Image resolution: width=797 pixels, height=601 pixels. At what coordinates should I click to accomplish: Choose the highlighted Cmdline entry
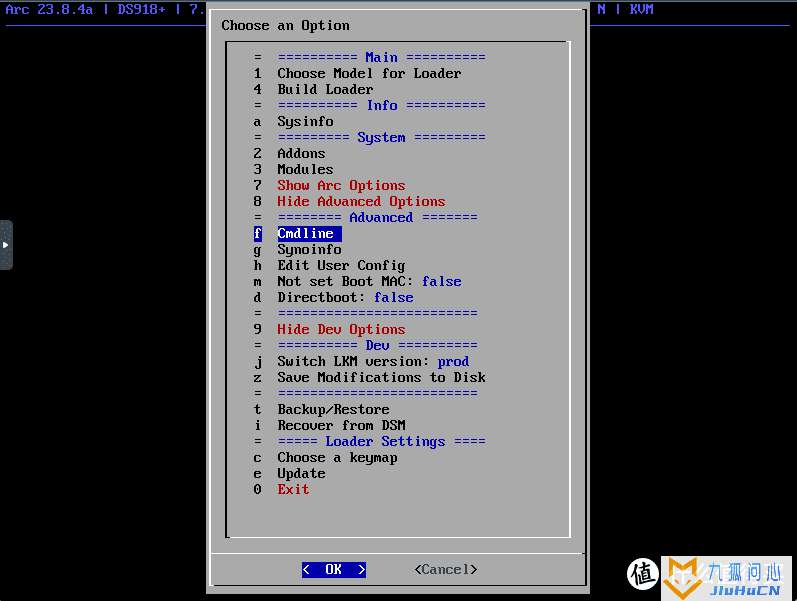pos(309,233)
